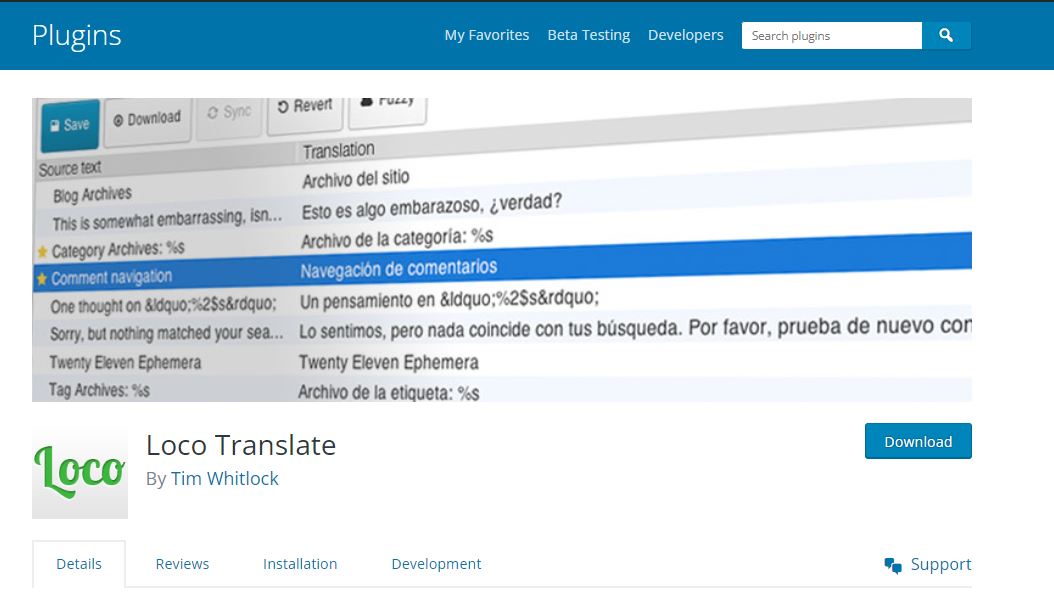
Task: Open the Support link
Action: pyautogui.click(x=940, y=565)
